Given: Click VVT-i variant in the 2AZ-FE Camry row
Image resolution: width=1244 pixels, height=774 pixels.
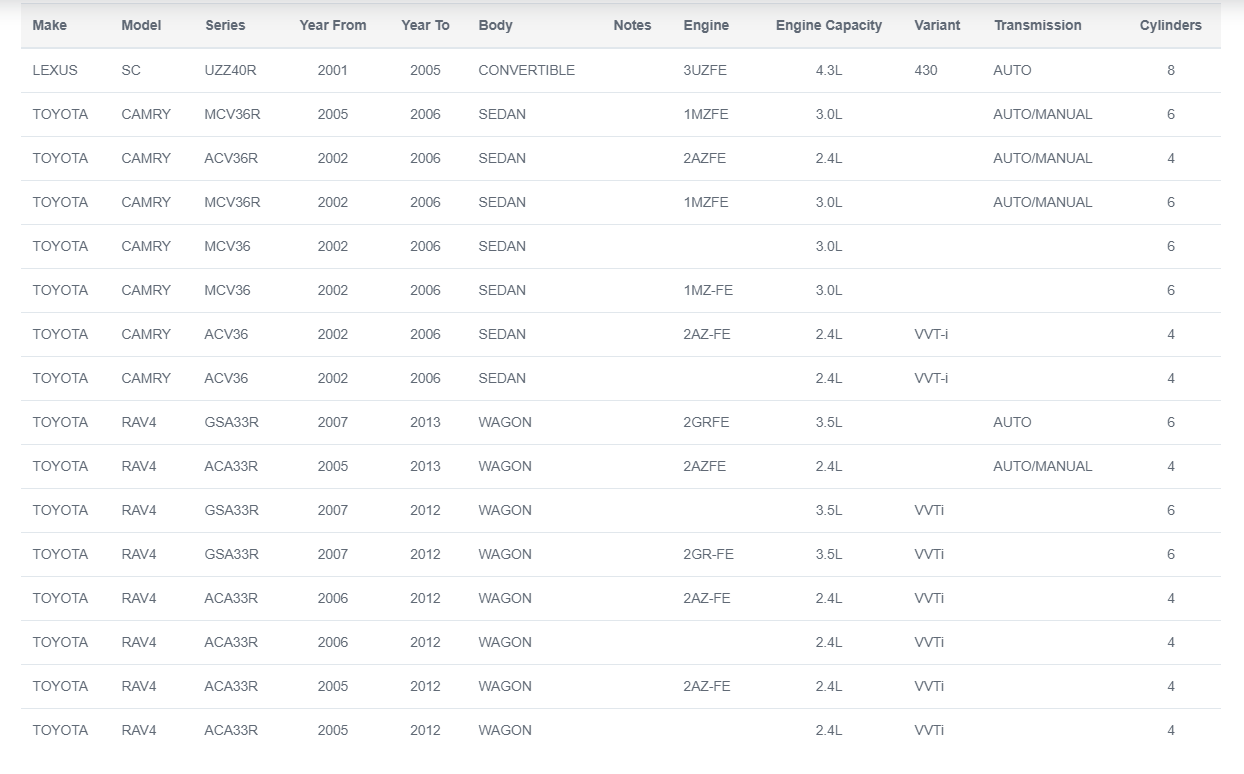Looking at the screenshot, I should pyautogui.click(x=931, y=334).
